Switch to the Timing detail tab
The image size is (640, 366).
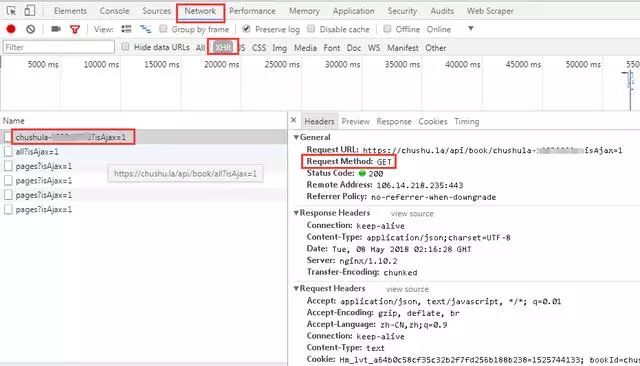tap(467, 121)
